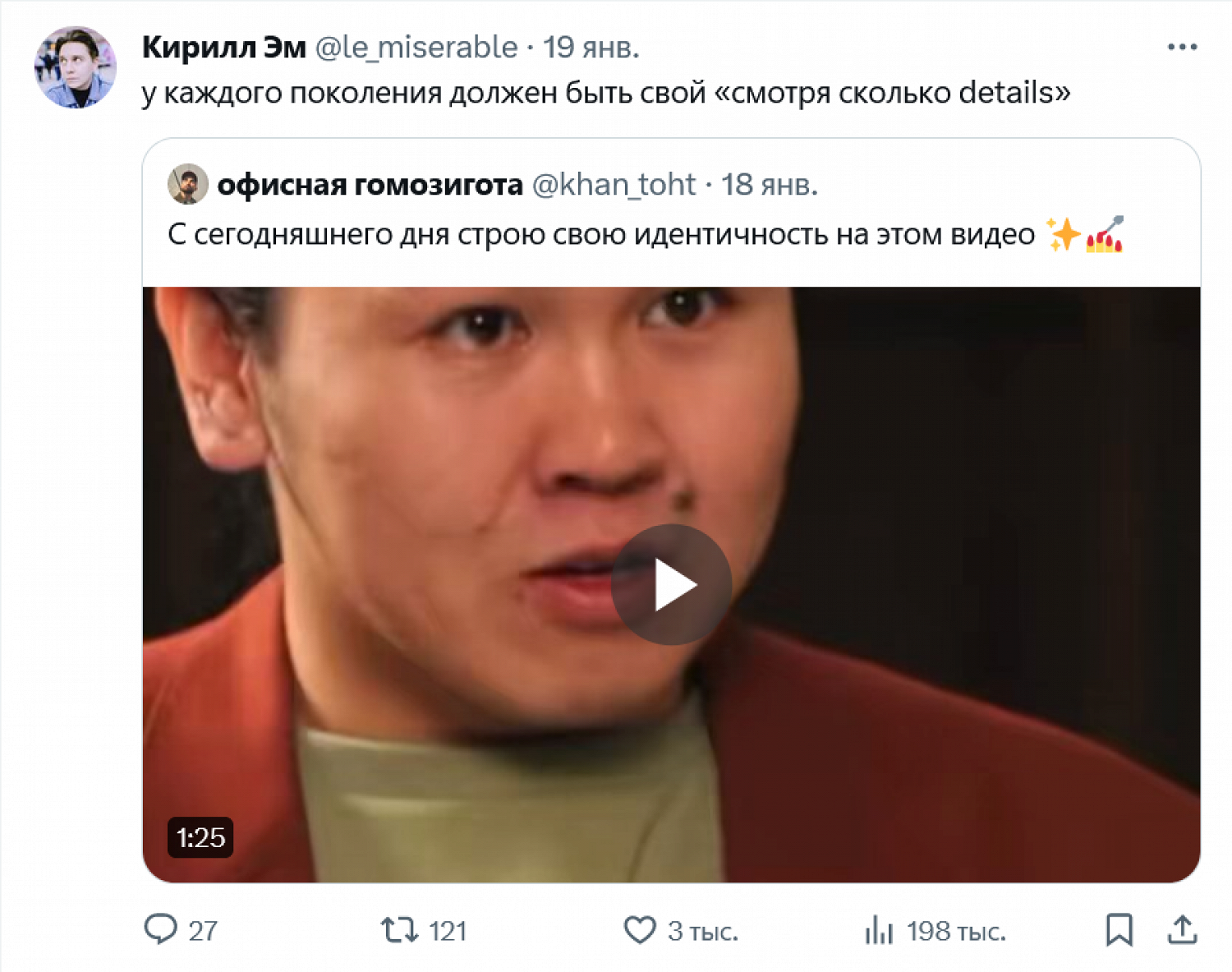
Task: Click the 3 тыс. likes count
Action: click(x=703, y=931)
